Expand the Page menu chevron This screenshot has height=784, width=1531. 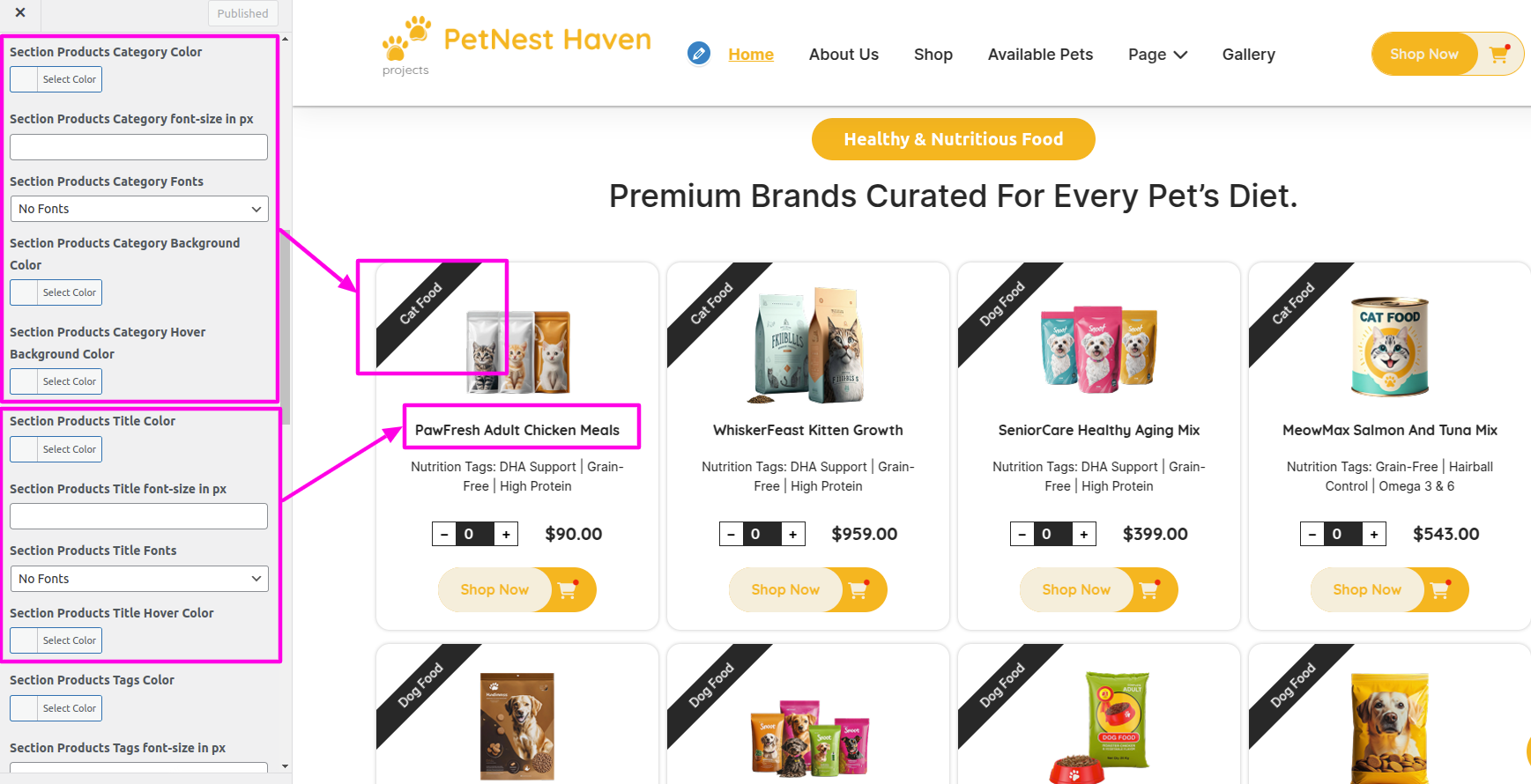pos(1181,55)
